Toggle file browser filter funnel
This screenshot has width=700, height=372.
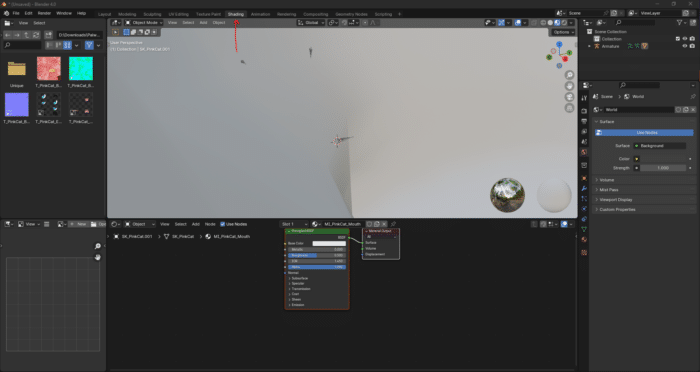(89, 45)
